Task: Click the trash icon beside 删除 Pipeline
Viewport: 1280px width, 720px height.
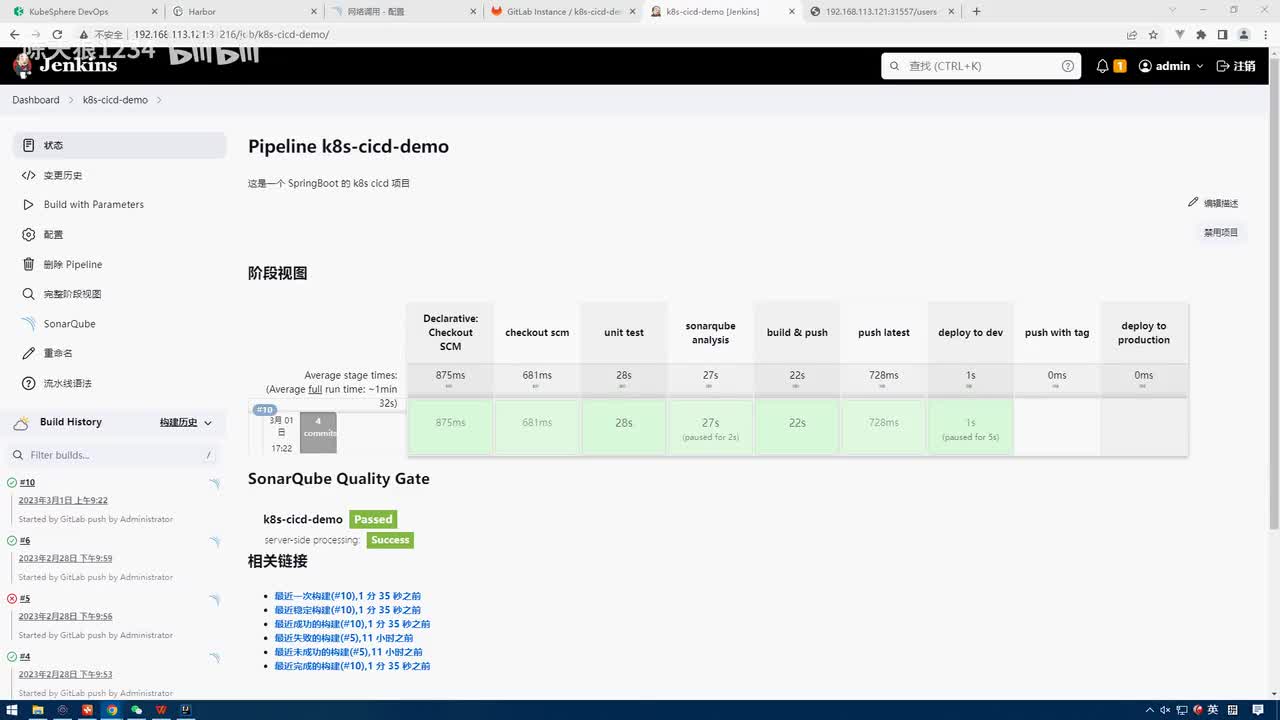Action: [x=28, y=264]
